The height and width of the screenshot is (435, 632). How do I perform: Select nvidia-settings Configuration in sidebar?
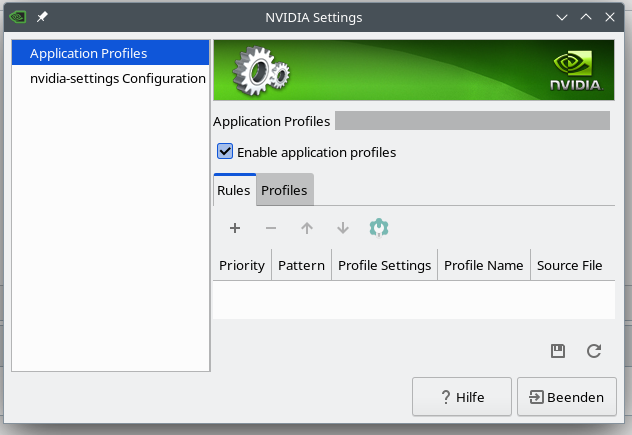click(110, 78)
